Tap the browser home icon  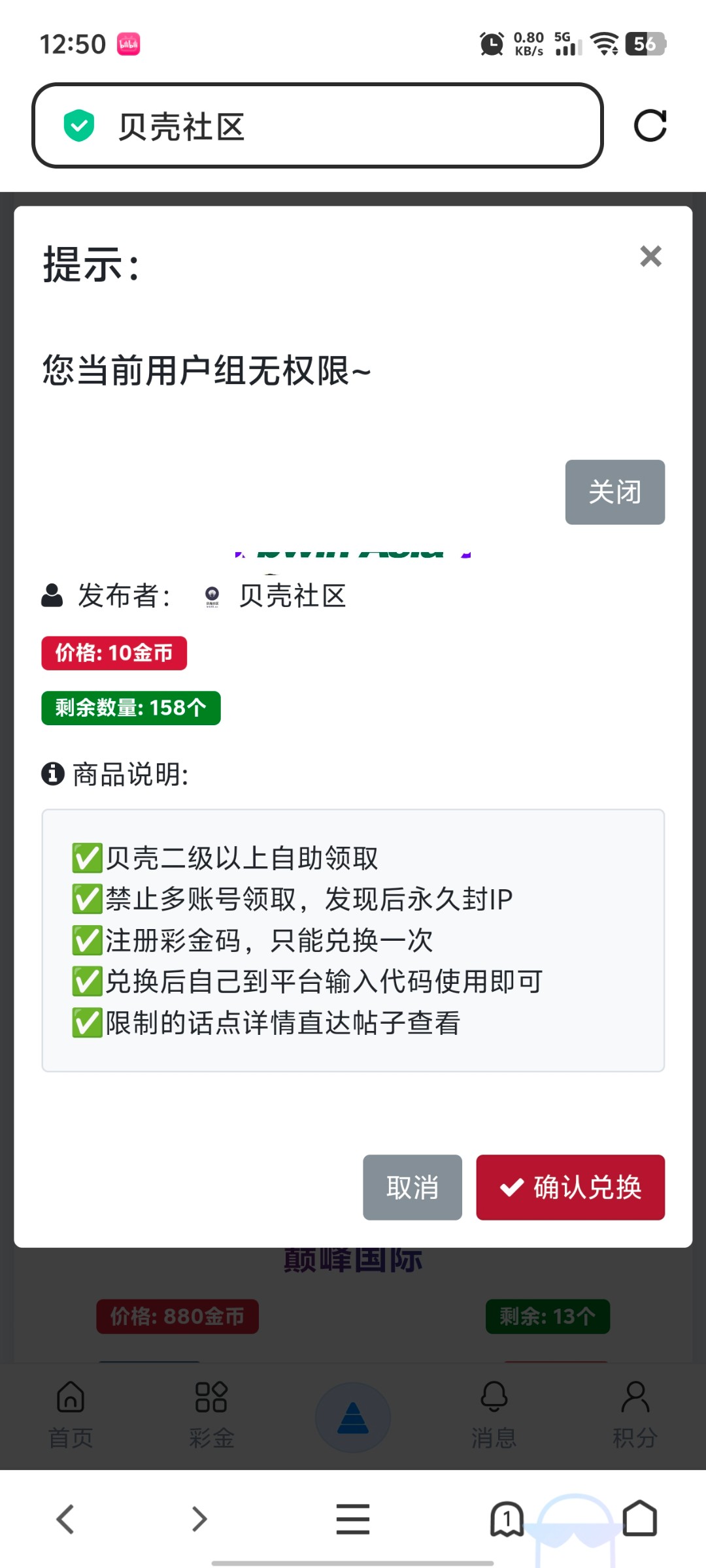[x=639, y=1518]
